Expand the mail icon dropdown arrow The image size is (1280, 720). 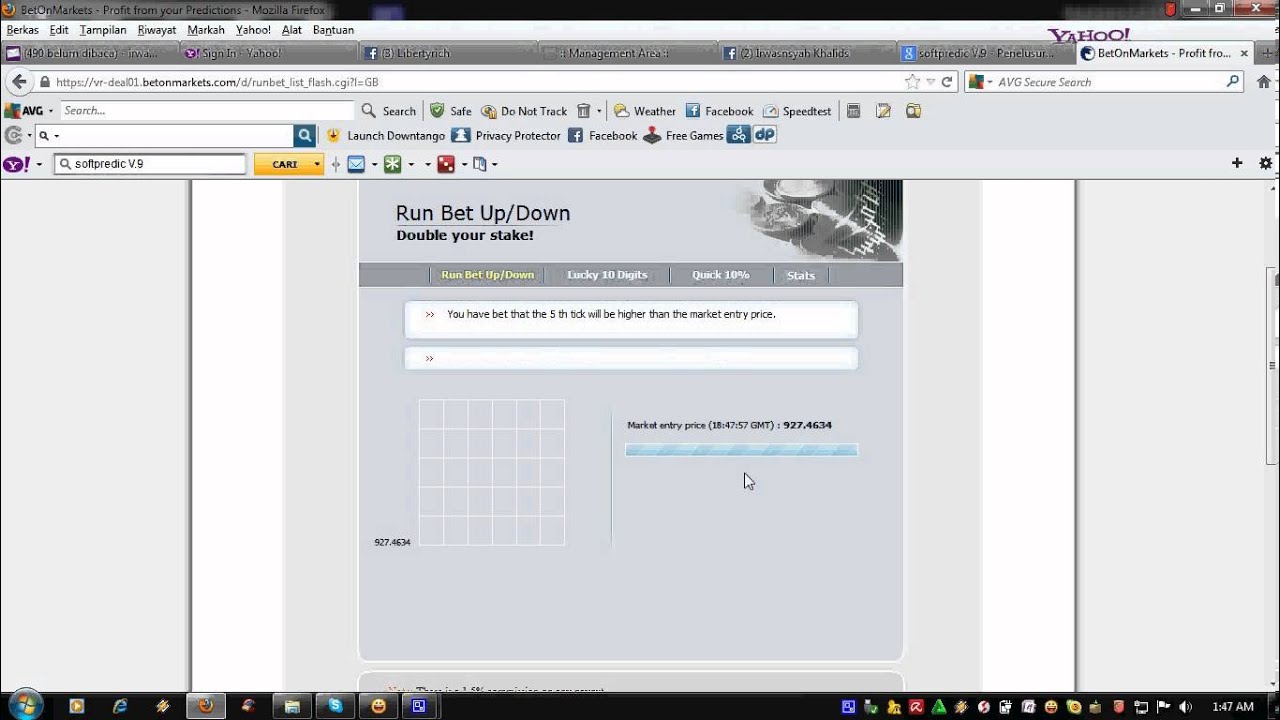374,164
